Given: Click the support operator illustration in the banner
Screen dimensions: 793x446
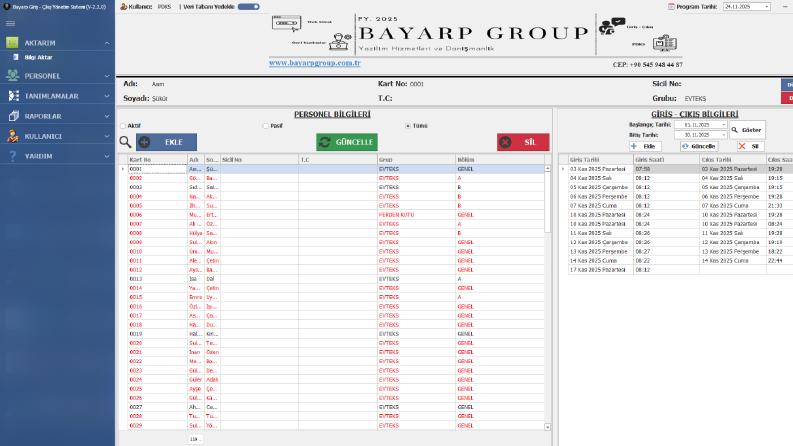Looking at the screenshot, I should (x=340, y=42).
